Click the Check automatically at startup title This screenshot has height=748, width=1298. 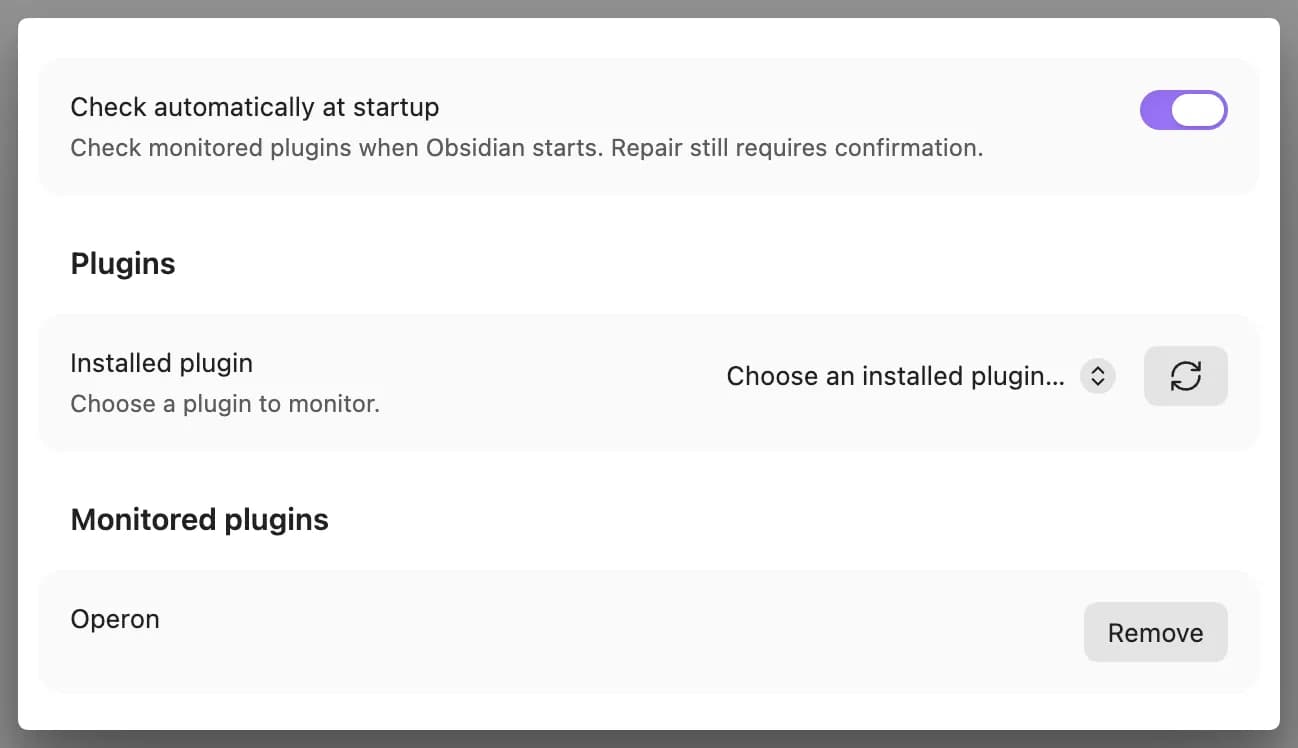[255, 107]
